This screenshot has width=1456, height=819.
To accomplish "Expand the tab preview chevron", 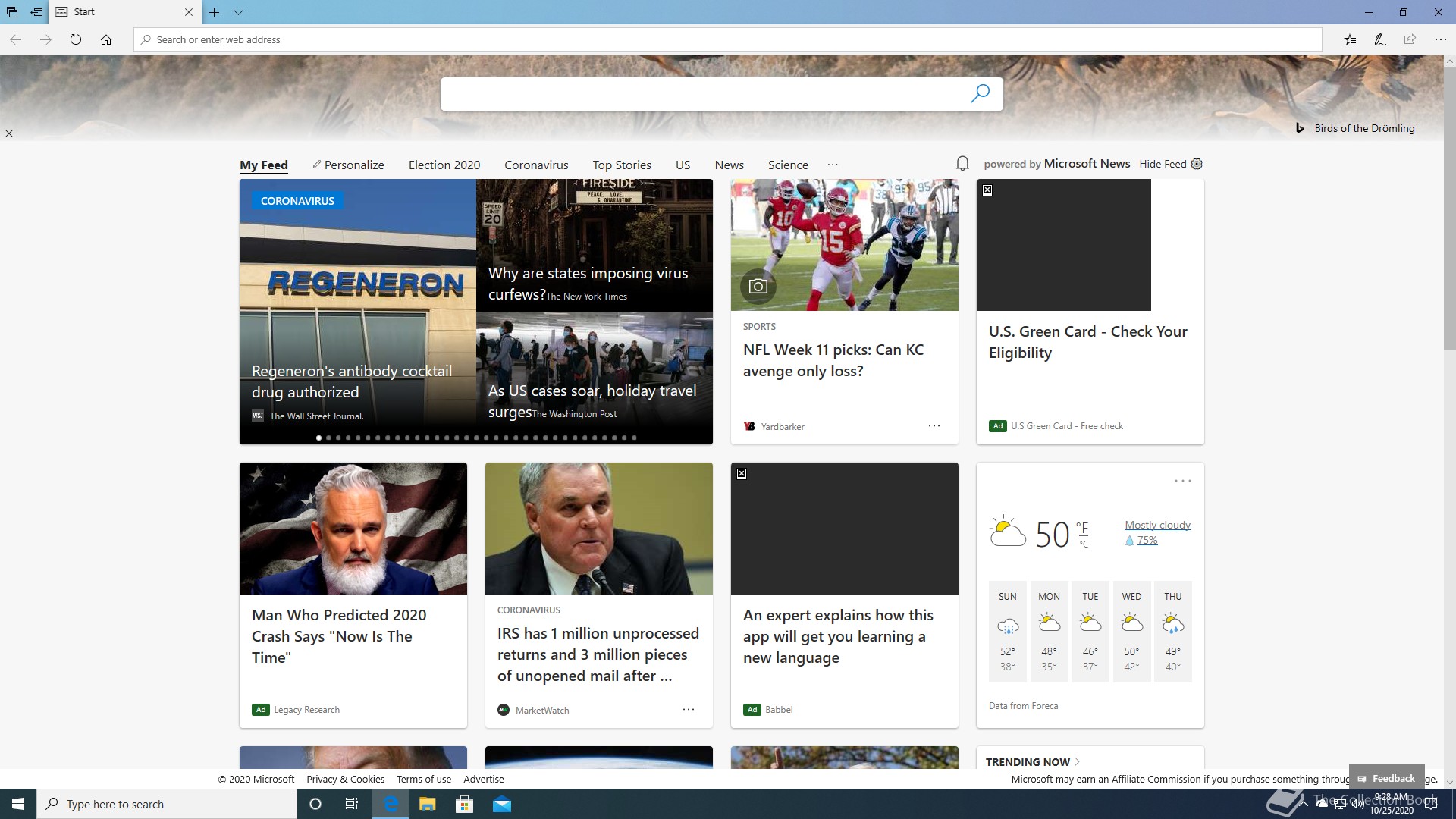I will point(238,12).
